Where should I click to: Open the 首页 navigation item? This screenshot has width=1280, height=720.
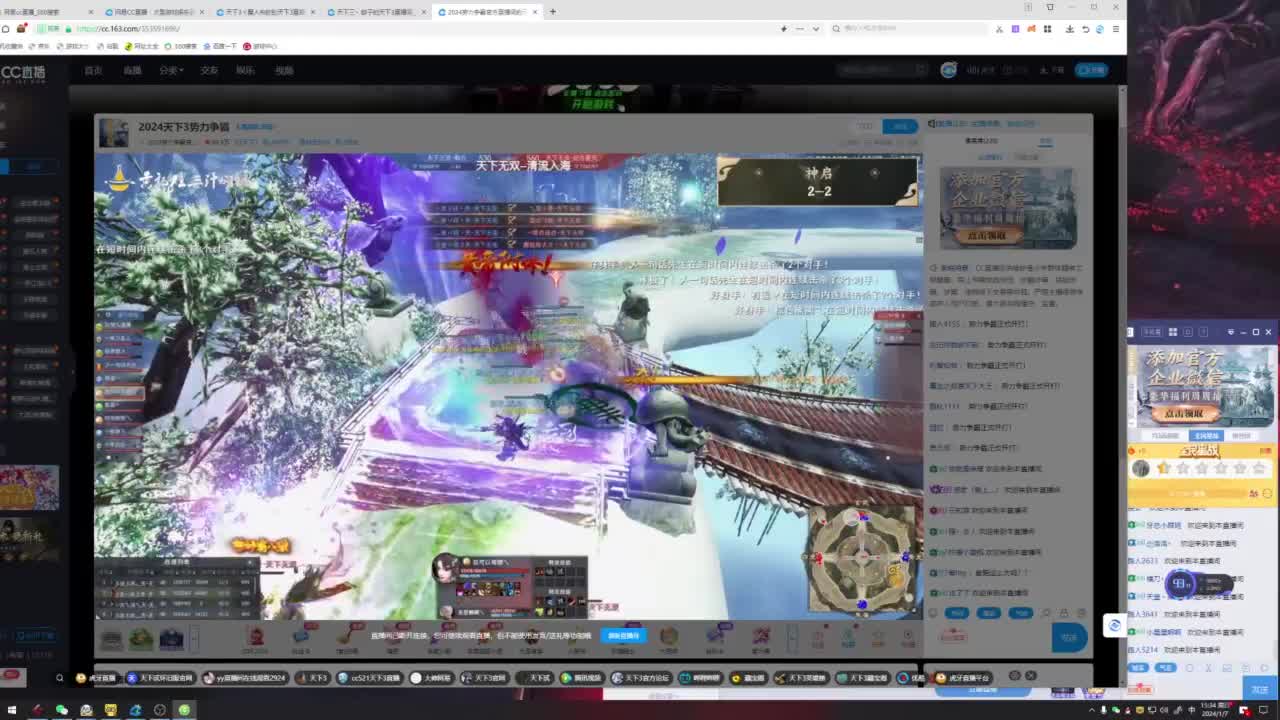pyautogui.click(x=93, y=71)
